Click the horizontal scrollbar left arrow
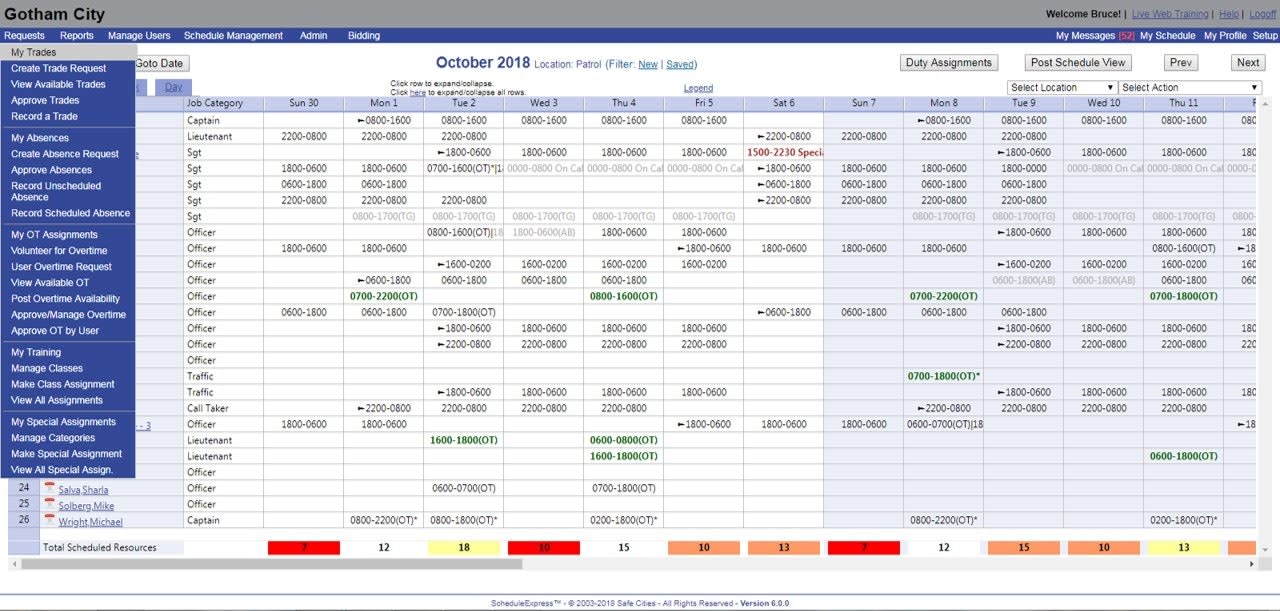The width and height of the screenshot is (1280, 611). pos(14,564)
